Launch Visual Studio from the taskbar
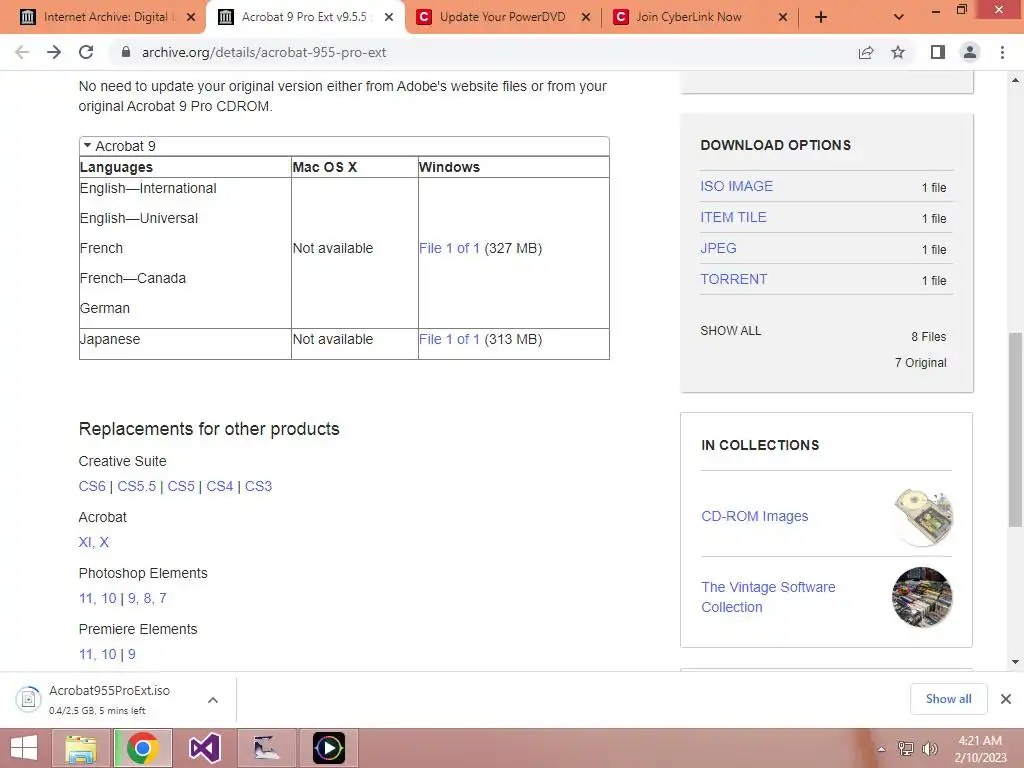The width and height of the screenshot is (1024, 768). [204, 748]
